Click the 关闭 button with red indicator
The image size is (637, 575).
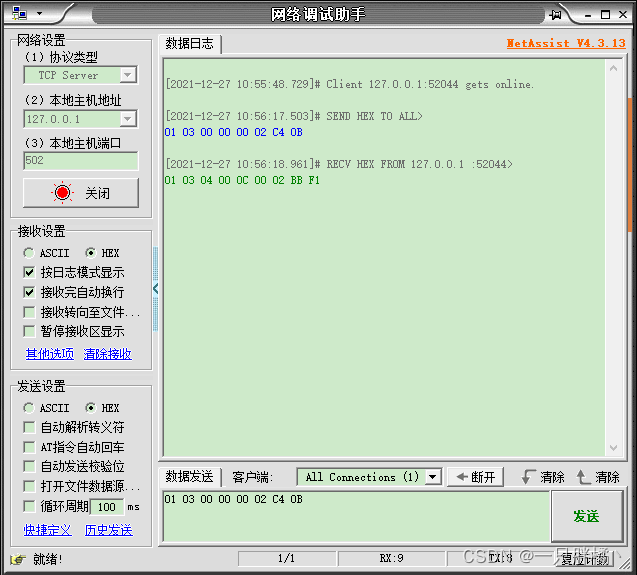[80, 193]
